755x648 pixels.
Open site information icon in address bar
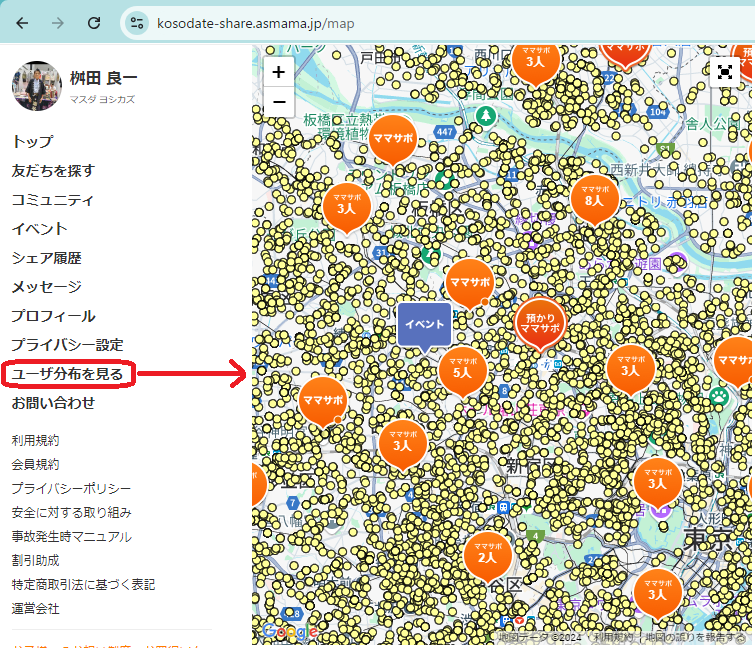137,22
